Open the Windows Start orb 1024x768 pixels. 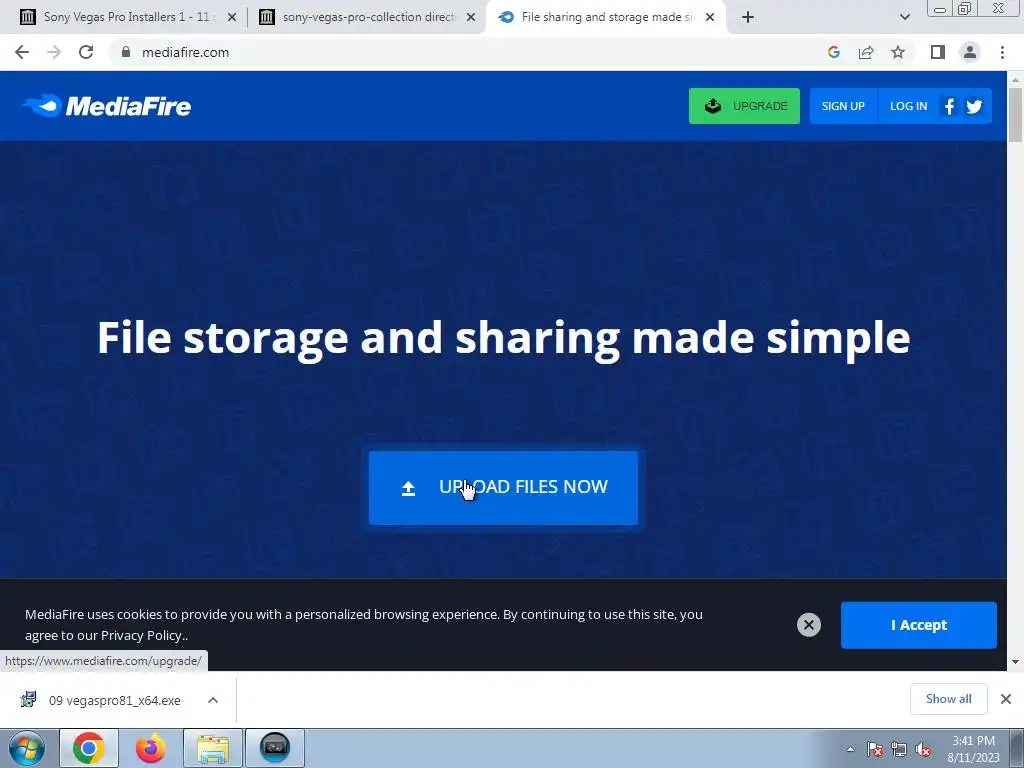coord(27,748)
